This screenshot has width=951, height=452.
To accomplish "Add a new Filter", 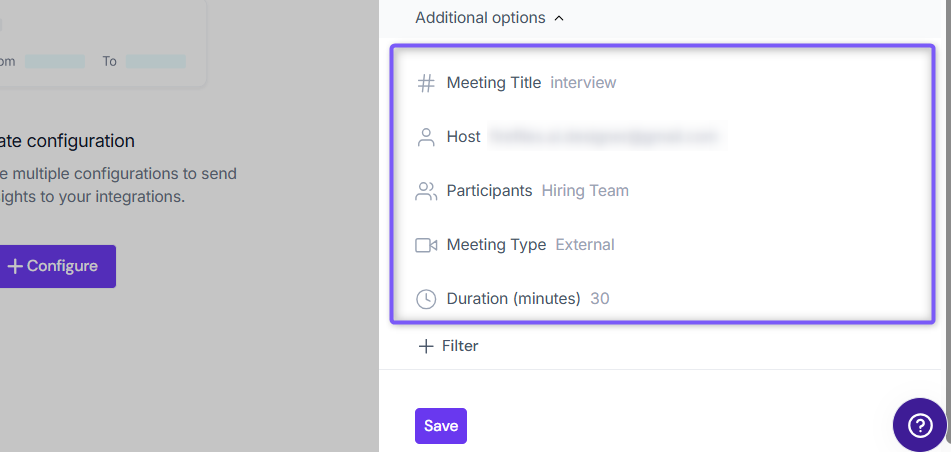I will point(448,346).
